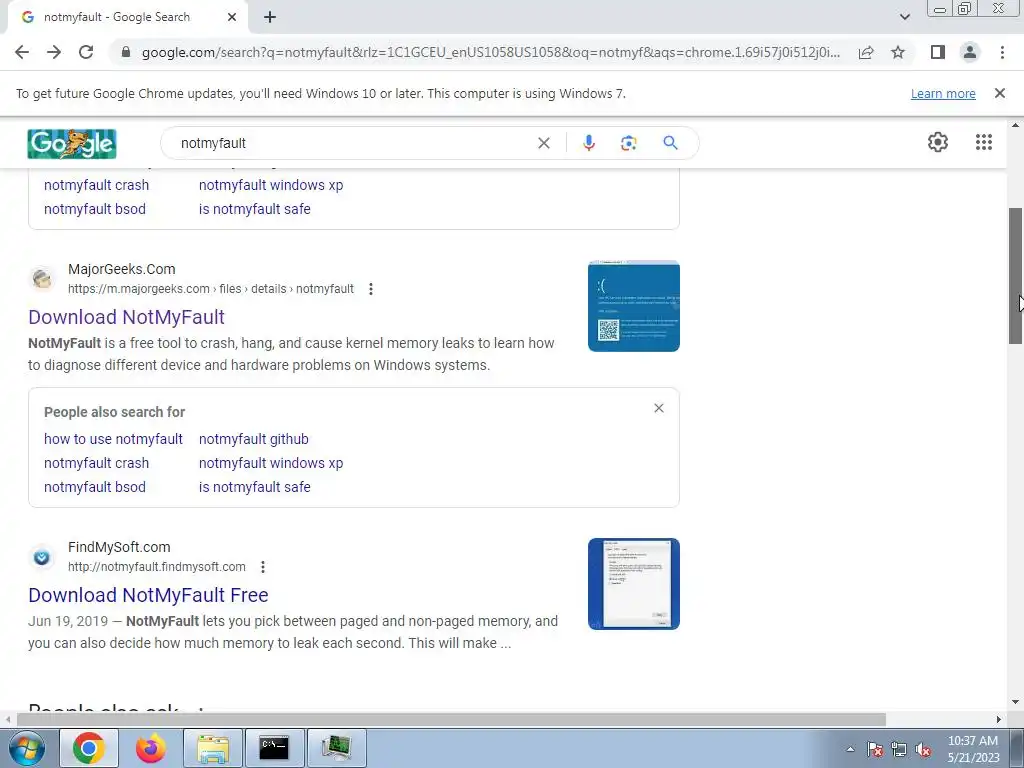
Task: Open the Learn more link
Action: [x=943, y=93]
